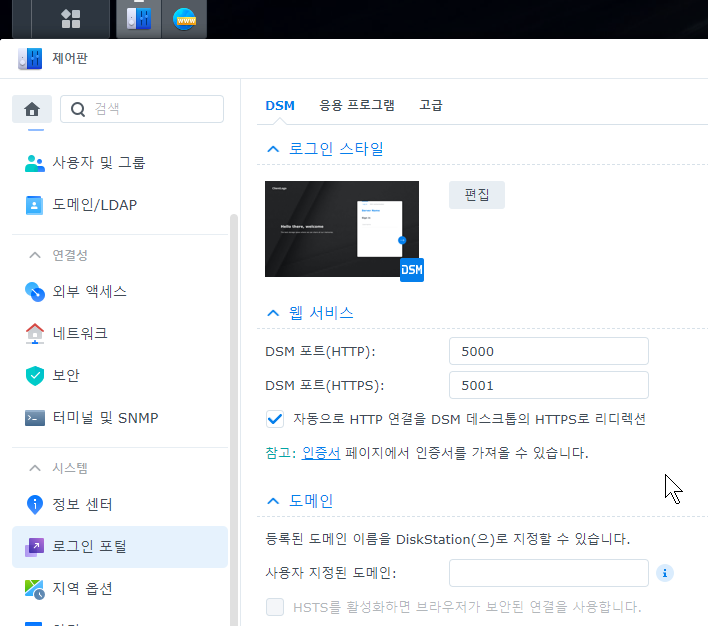The width and height of the screenshot is (708, 626).
Task: Click info icon beside custom domain field
Action: point(665,573)
